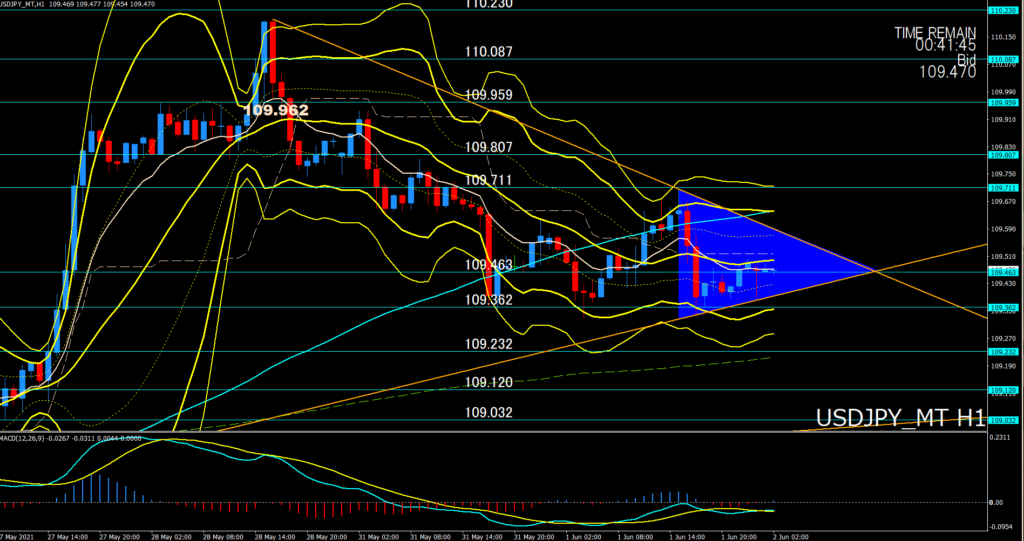Click the 'USDJPY_MT,H1' chart title at top-left
The image size is (1024, 541).
pos(22,4)
